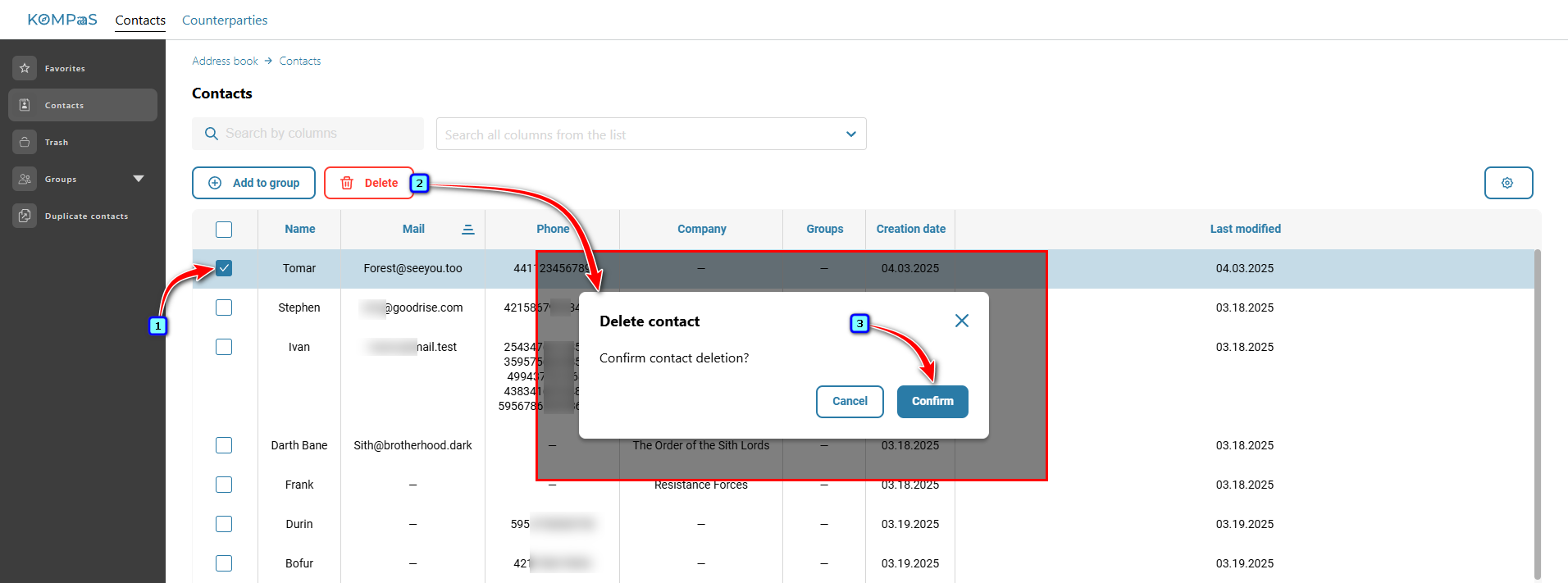
Task: Click the Groups column header
Action: tap(824, 230)
